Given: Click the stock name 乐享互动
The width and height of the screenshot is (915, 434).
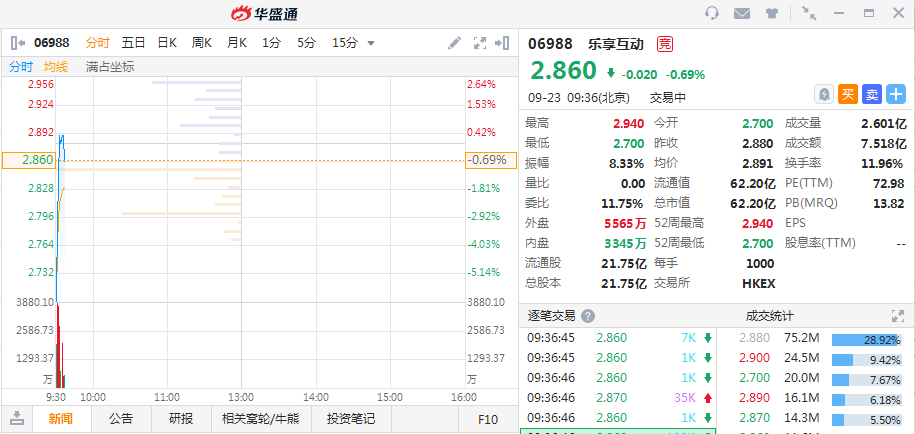Looking at the screenshot, I should point(614,44).
